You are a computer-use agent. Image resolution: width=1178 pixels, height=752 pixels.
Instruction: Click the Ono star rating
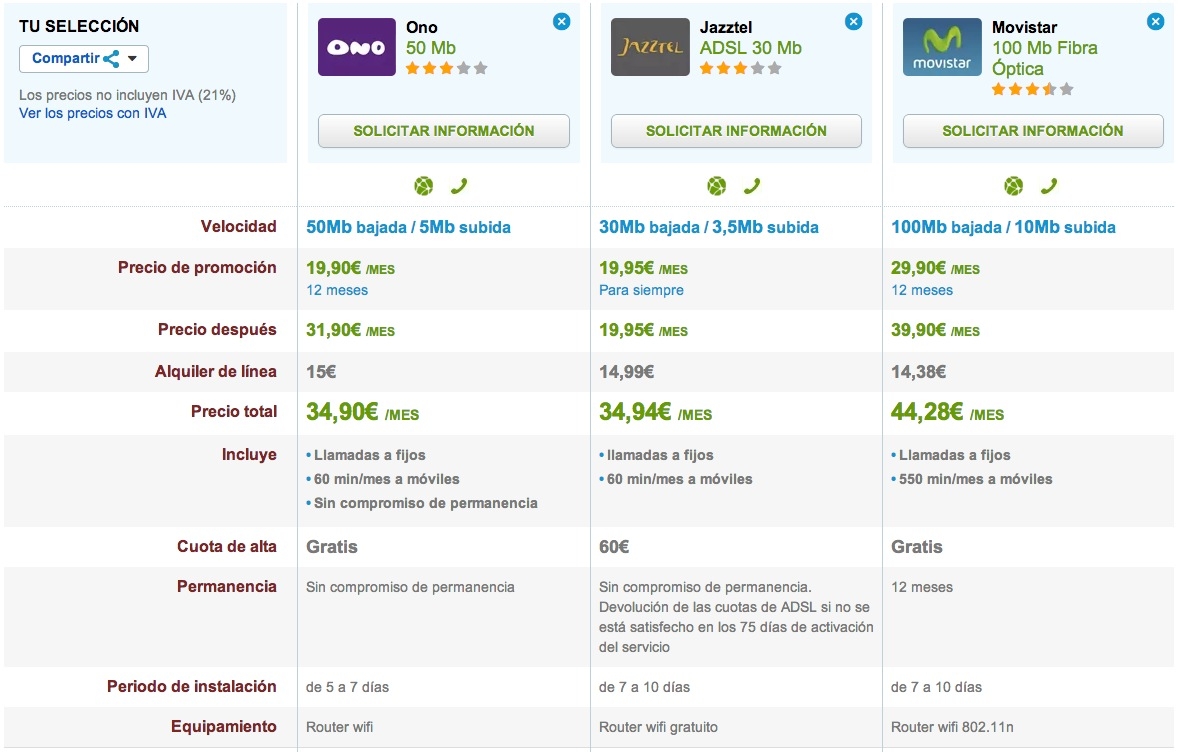446,68
